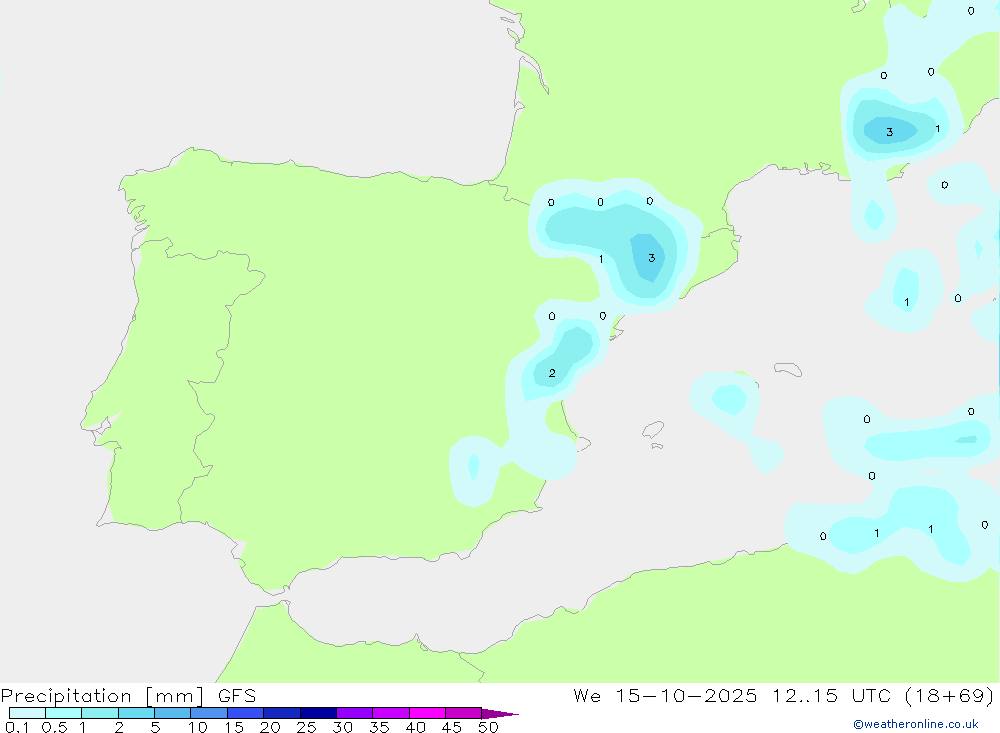
Task: Click the 'Precipitation [mm]' title text
Action: click(x=102, y=696)
